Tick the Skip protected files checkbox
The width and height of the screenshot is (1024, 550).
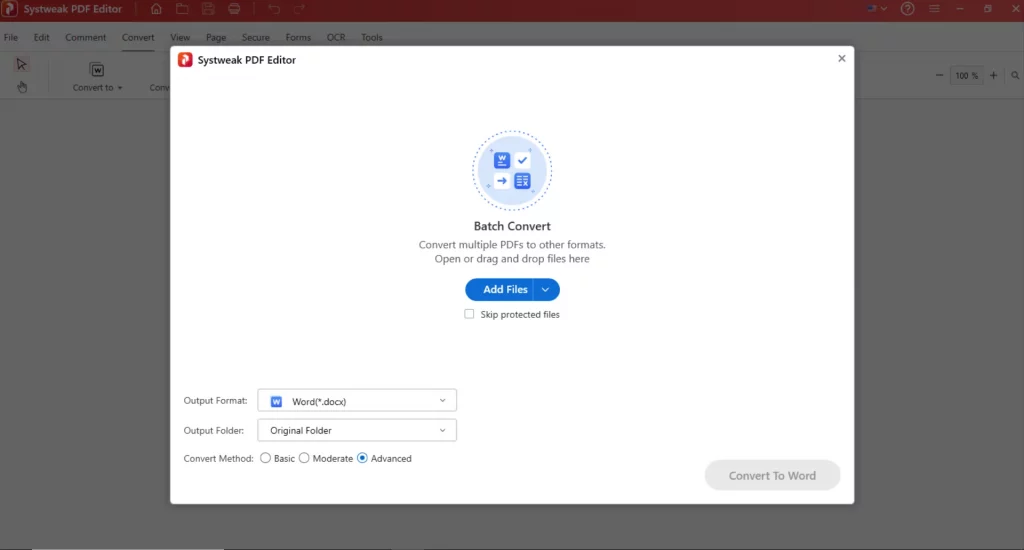pos(469,314)
